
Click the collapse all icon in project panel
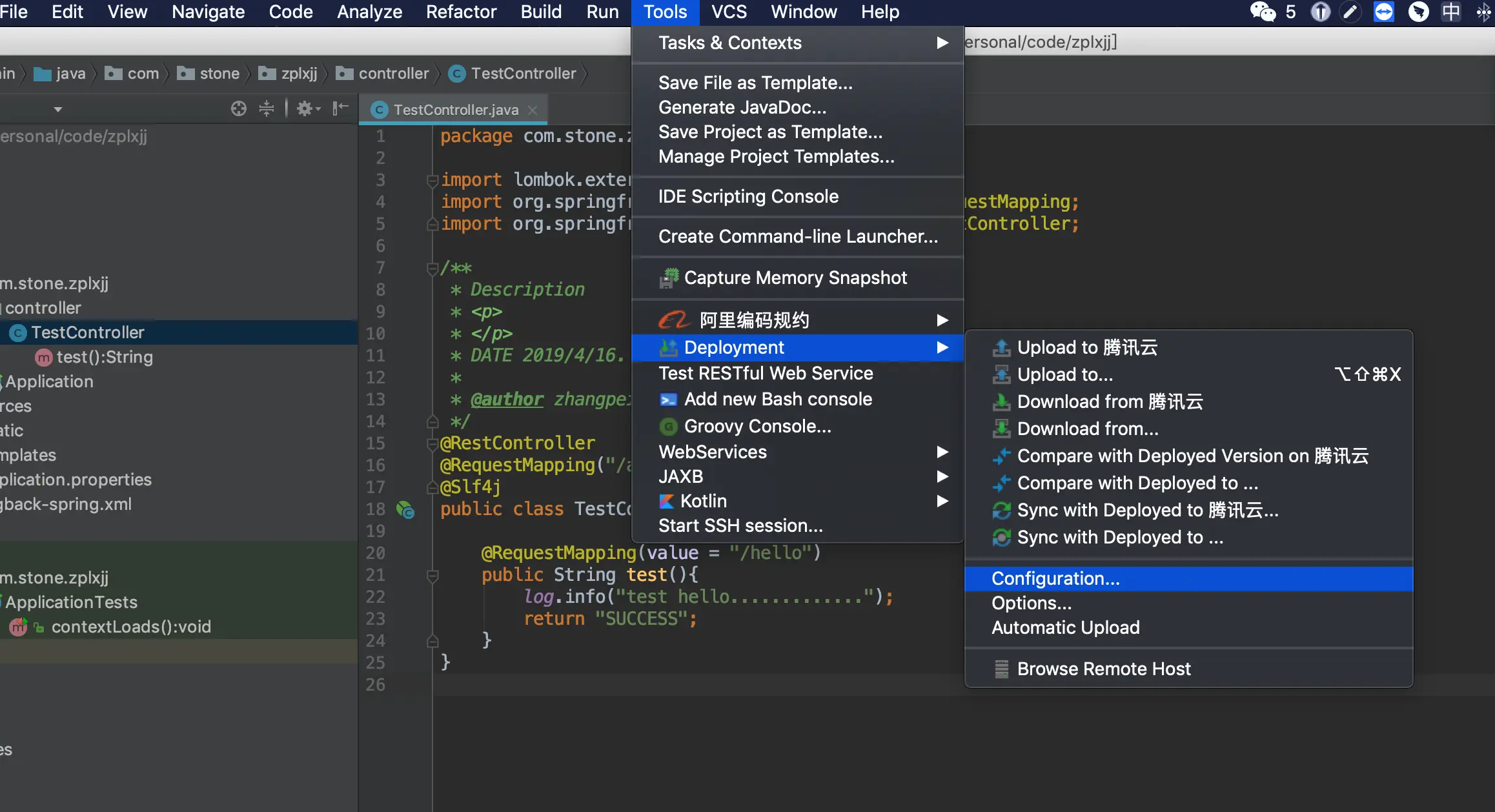(x=266, y=108)
